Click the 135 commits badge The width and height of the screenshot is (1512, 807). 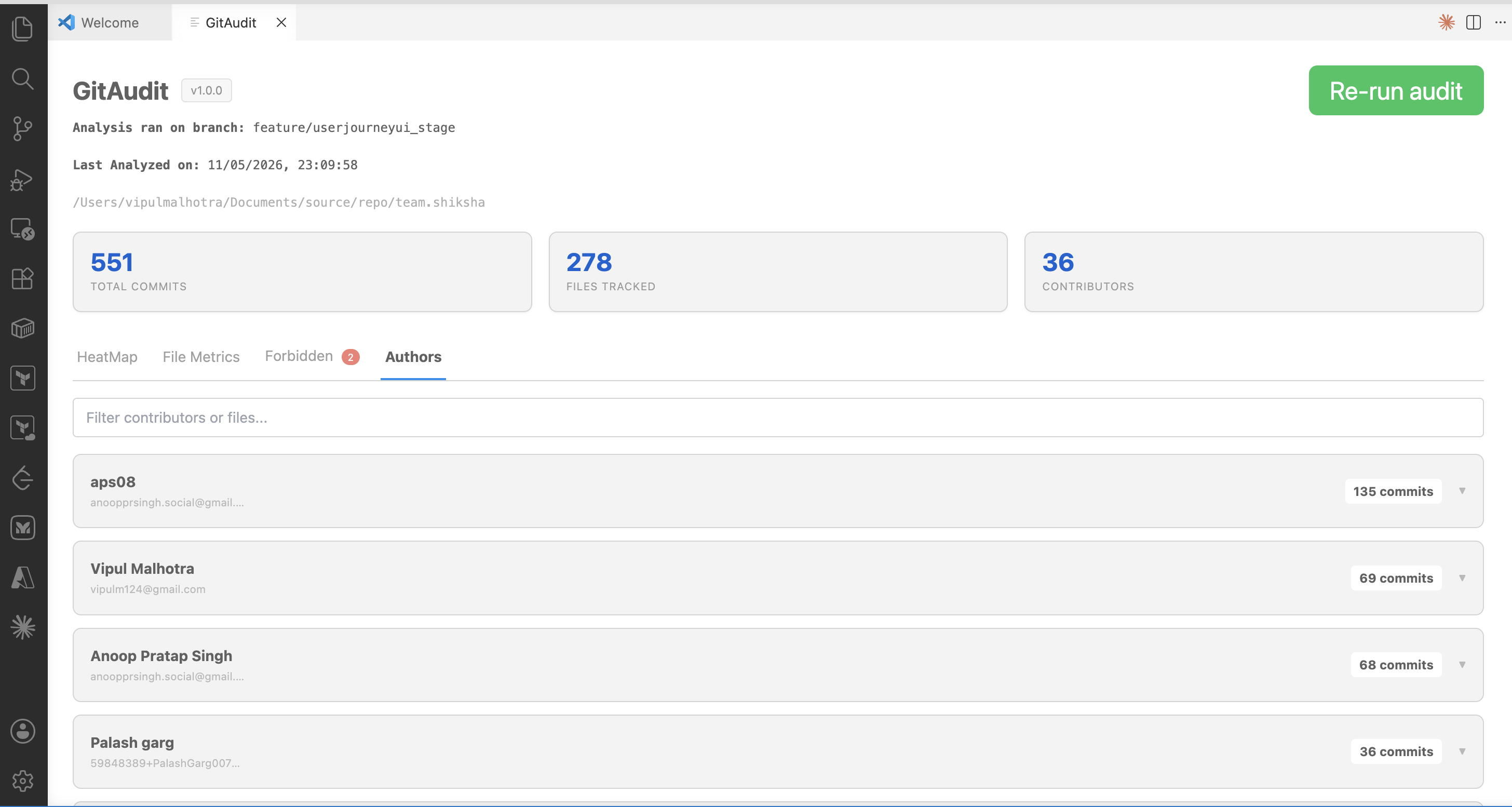[1393, 491]
